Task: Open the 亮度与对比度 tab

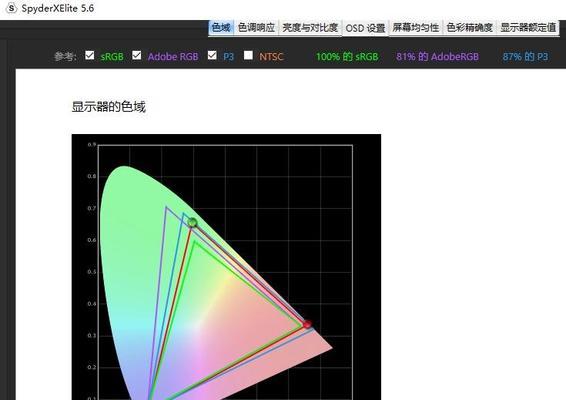Action: [310, 27]
